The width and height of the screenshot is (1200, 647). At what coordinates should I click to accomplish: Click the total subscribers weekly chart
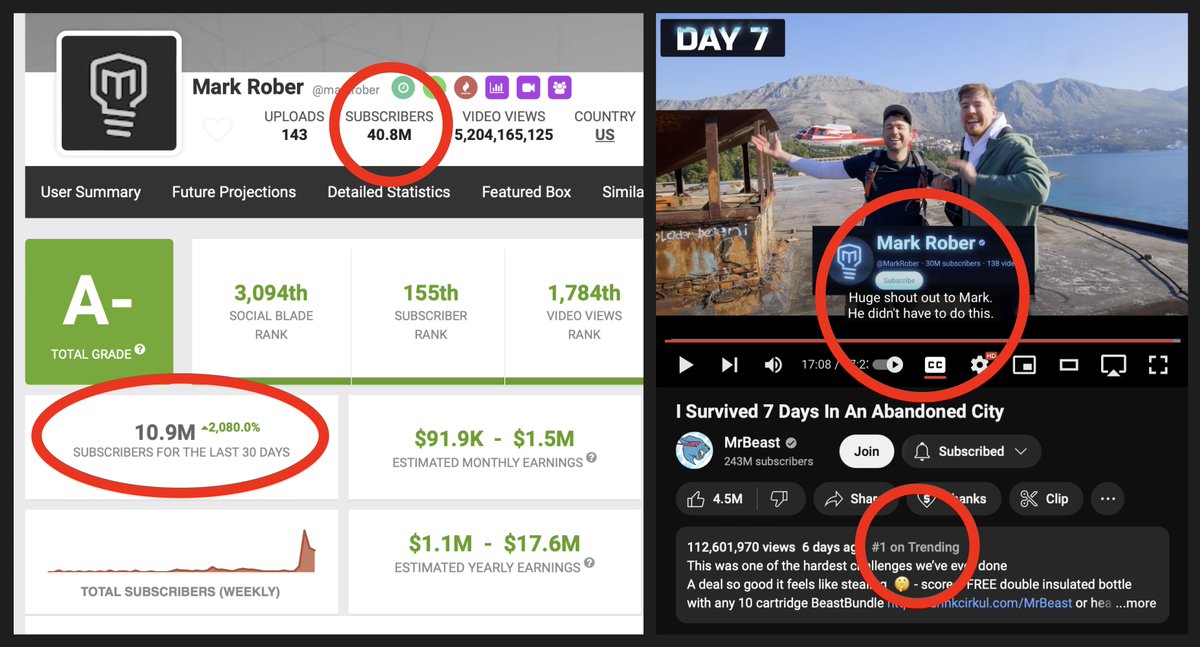point(181,551)
